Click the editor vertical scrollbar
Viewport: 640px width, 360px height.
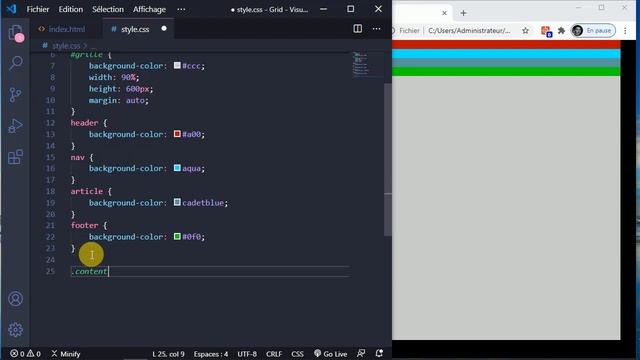click(388, 159)
